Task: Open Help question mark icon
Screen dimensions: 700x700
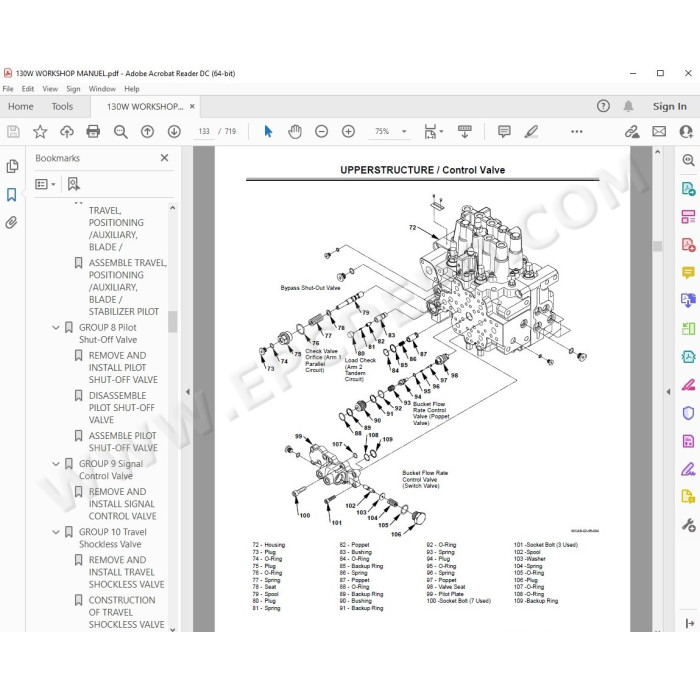Action: (x=603, y=106)
